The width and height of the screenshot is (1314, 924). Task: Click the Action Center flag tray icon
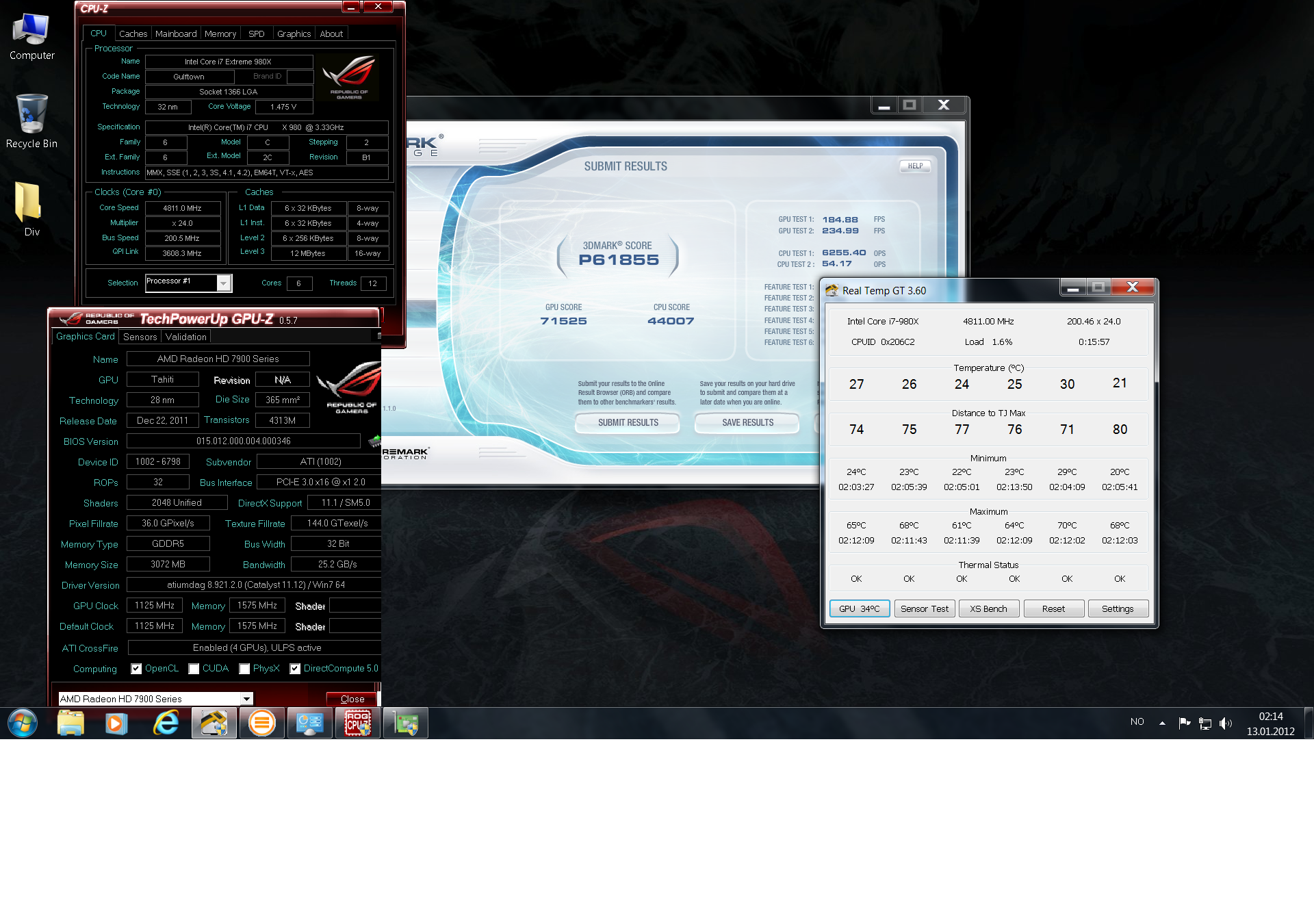pos(1184,723)
